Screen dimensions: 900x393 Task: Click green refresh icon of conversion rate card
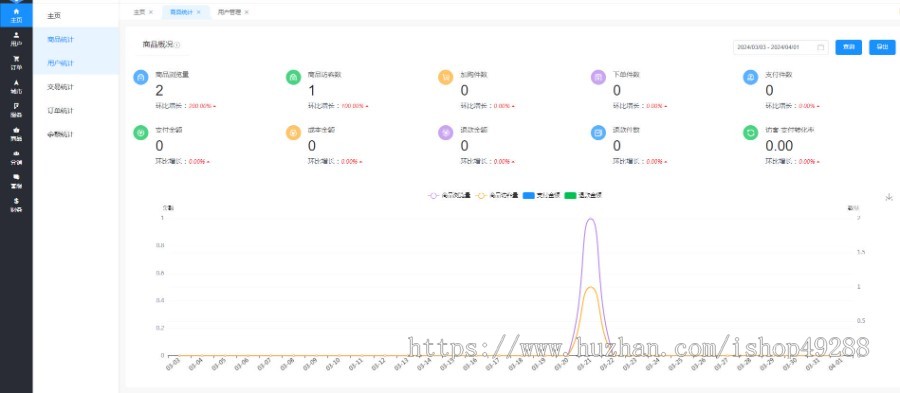pyautogui.click(x=750, y=133)
